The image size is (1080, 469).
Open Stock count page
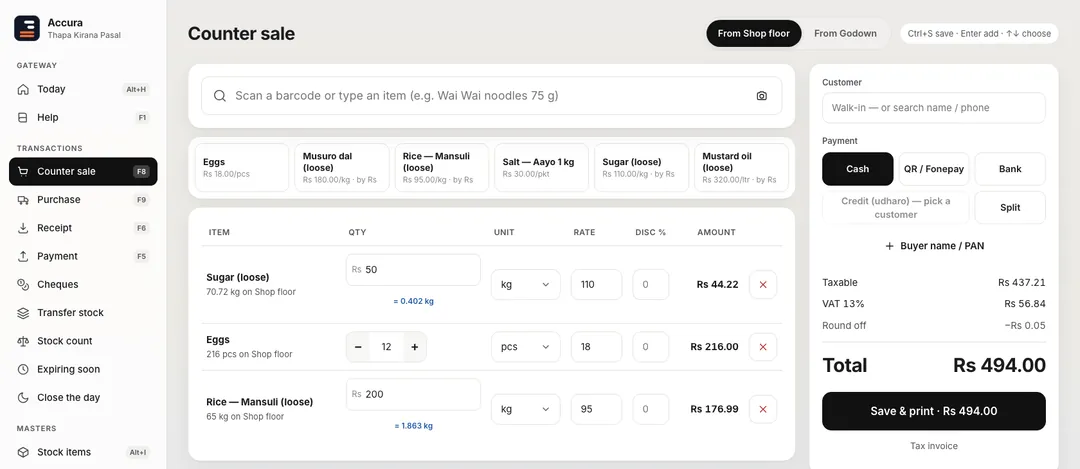tap(83, 341)
